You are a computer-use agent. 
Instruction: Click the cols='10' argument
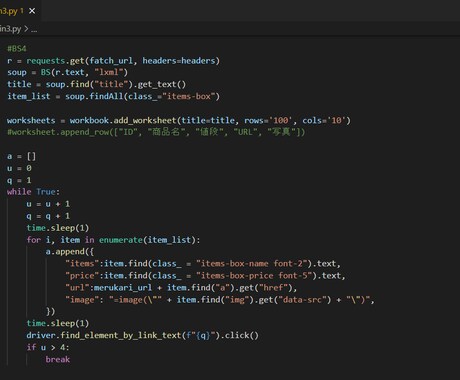coord(324,120)
